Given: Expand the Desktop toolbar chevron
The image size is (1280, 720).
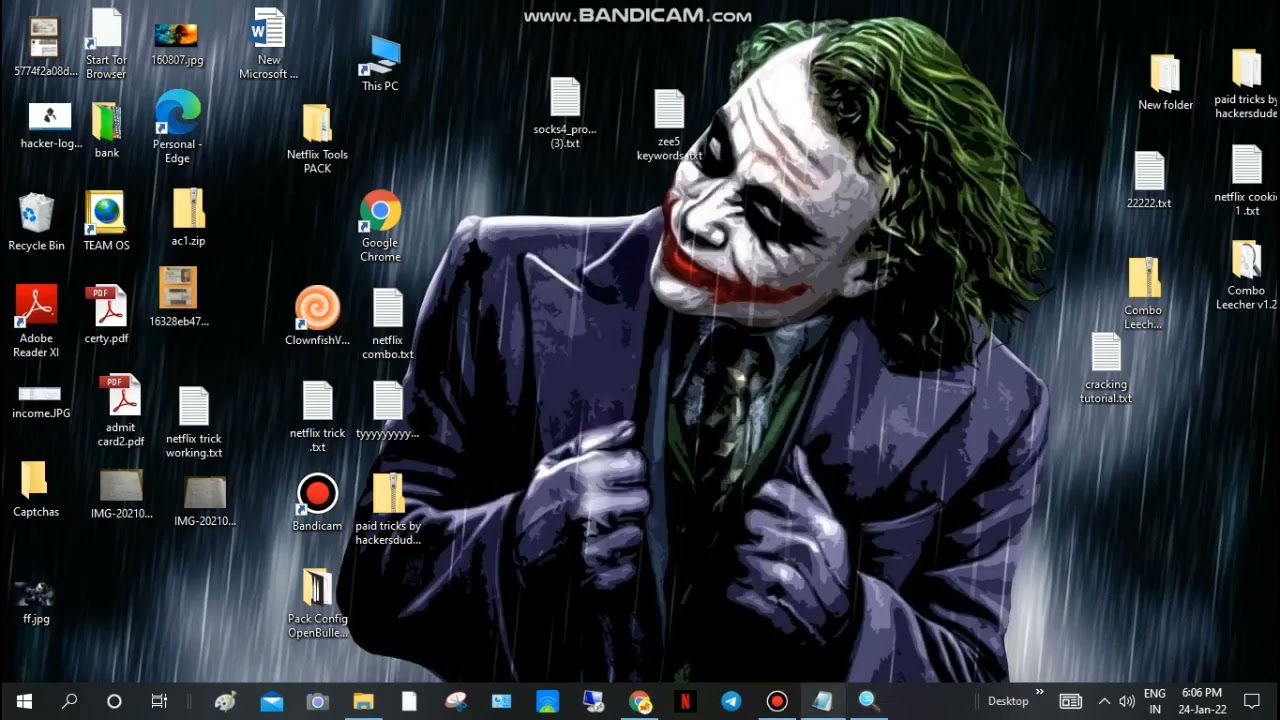Looking at the screenshot, I should pyautogui.click(x=1039, y=693).
